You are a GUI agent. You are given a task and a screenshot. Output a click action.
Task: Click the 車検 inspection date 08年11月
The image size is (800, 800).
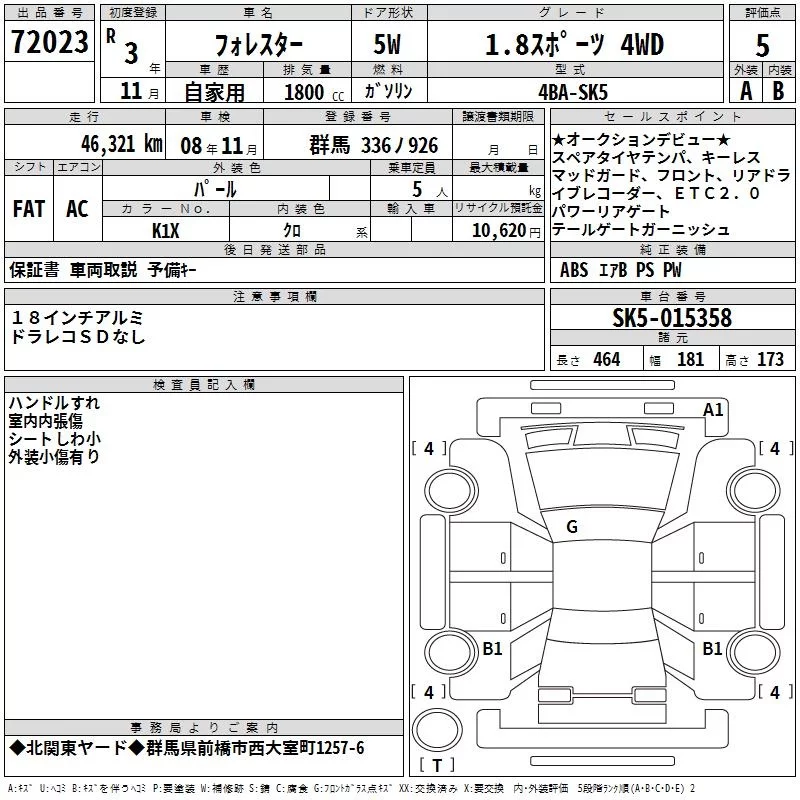point(219,146)
